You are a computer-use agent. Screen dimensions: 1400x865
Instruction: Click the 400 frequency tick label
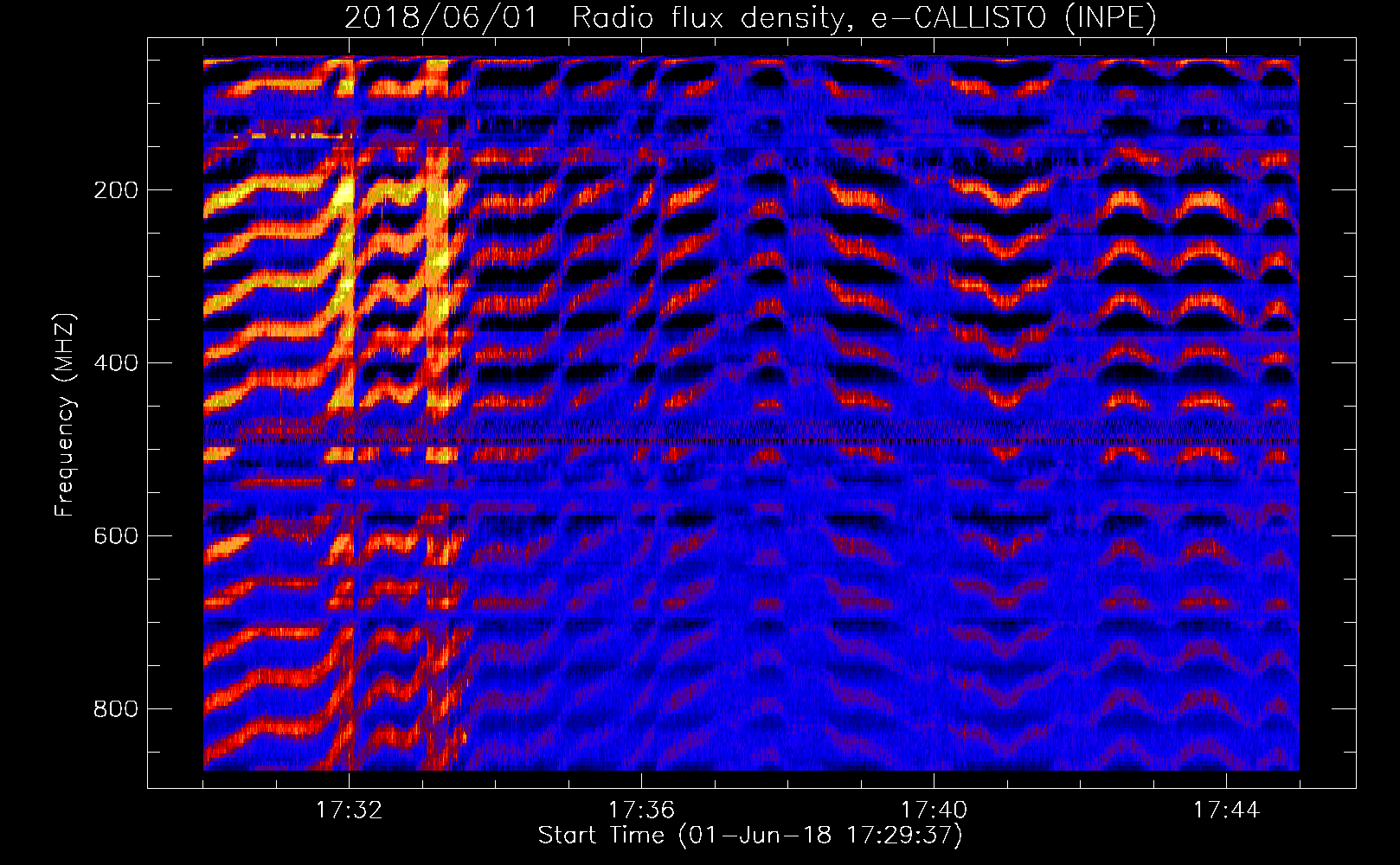click(x=116, y=363)
